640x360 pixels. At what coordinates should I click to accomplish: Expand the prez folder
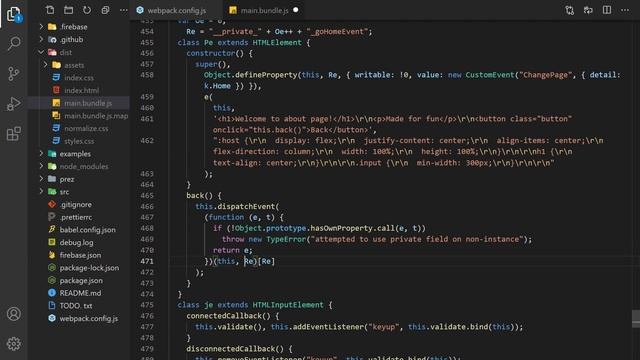(x=41, y=179)
